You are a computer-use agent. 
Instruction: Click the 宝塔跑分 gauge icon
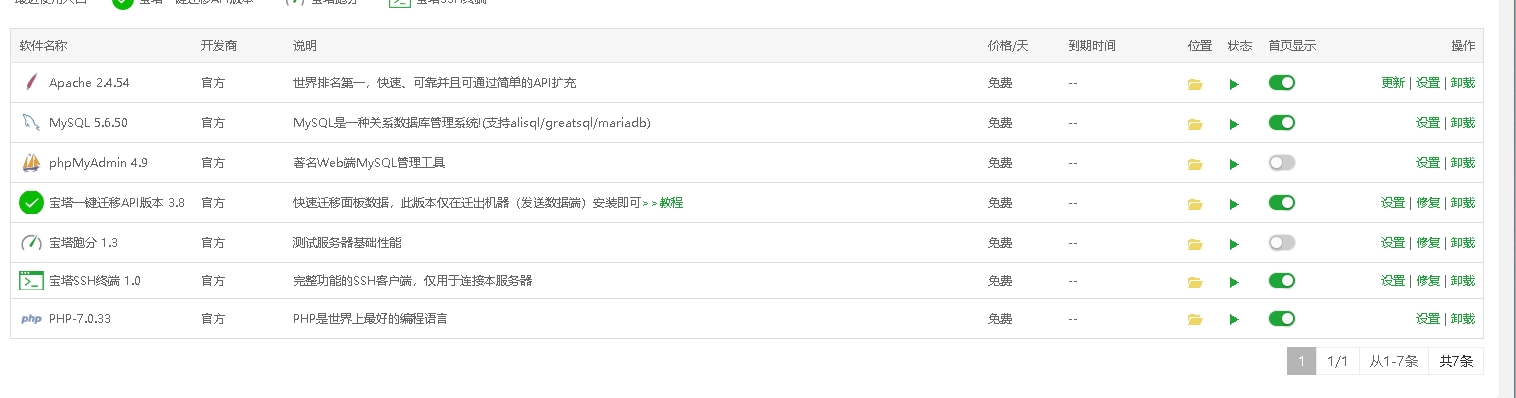tap(31, 242)
